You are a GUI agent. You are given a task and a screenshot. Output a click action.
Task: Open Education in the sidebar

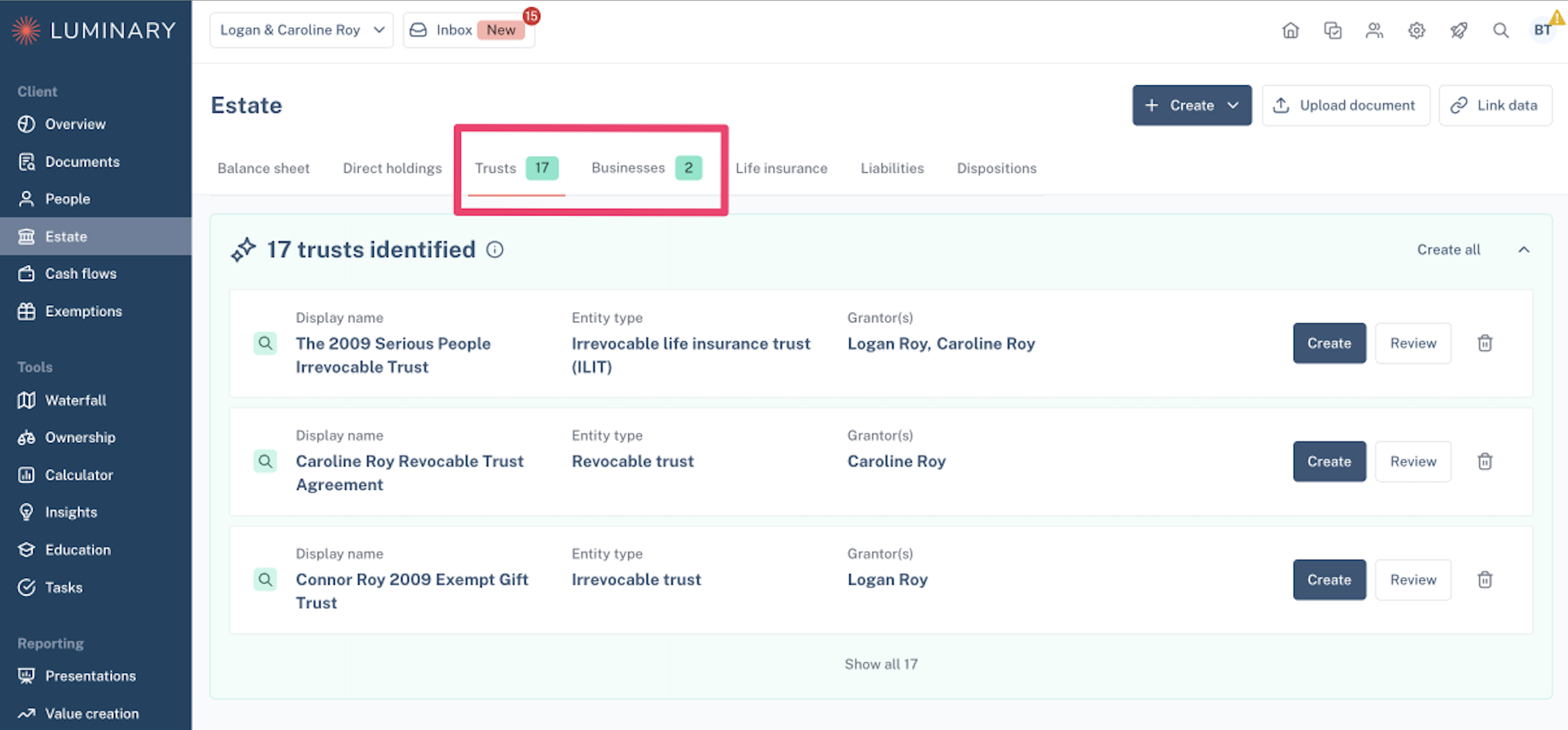(96, 550)
